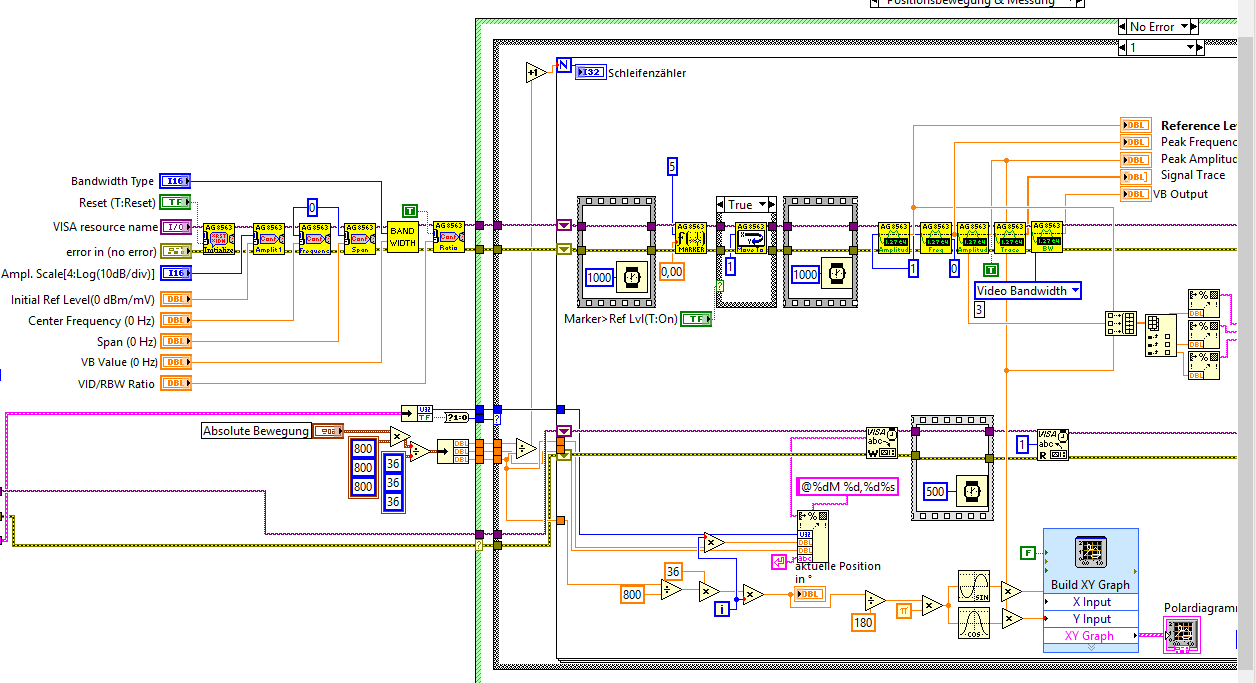Viewport: 1256px width, 683px height.
Task: Click the Build XY Graph express VI icon
Action: 1090,553
